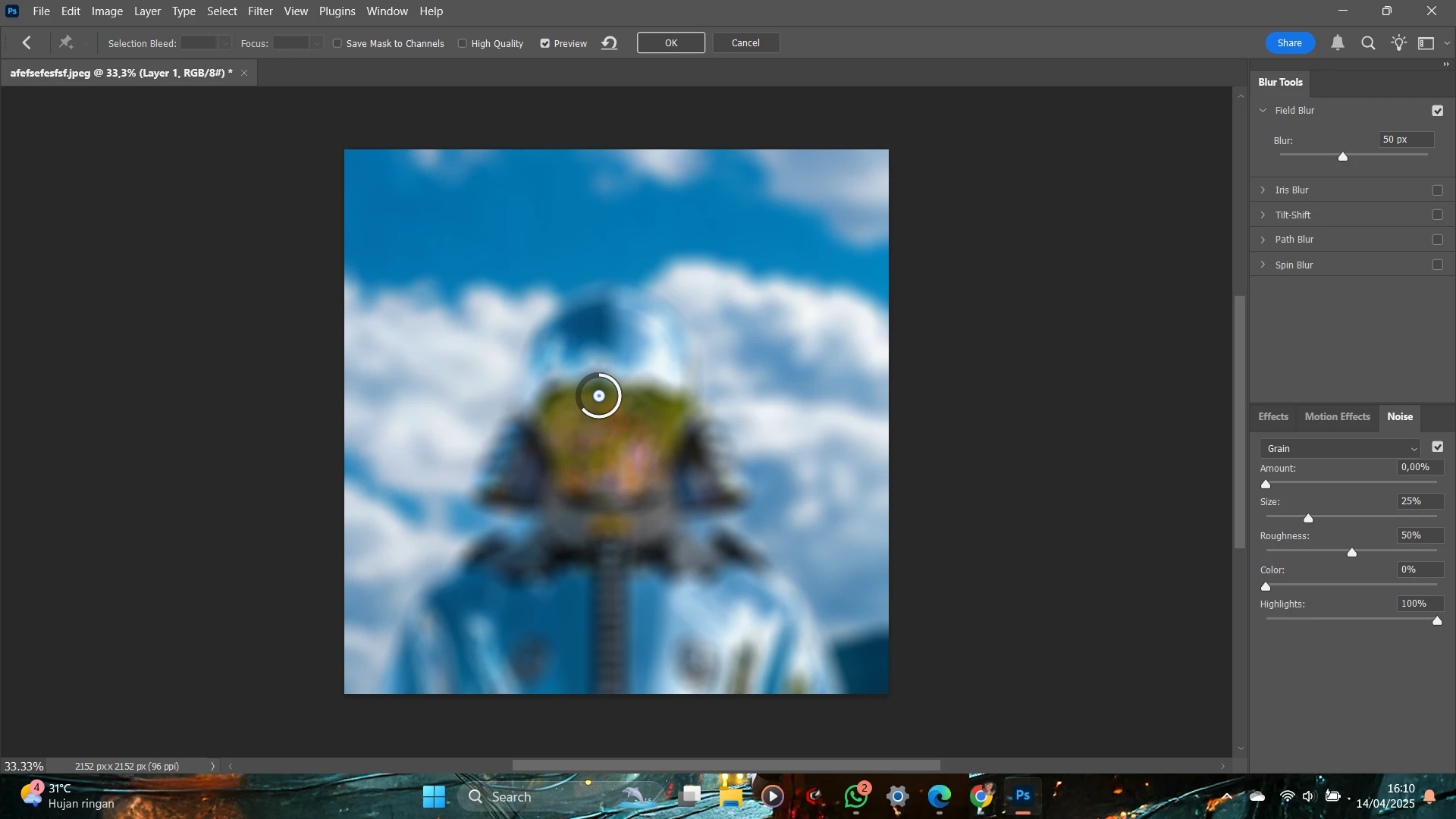Open the Grain noise type dropdown

click(1341, 449)
